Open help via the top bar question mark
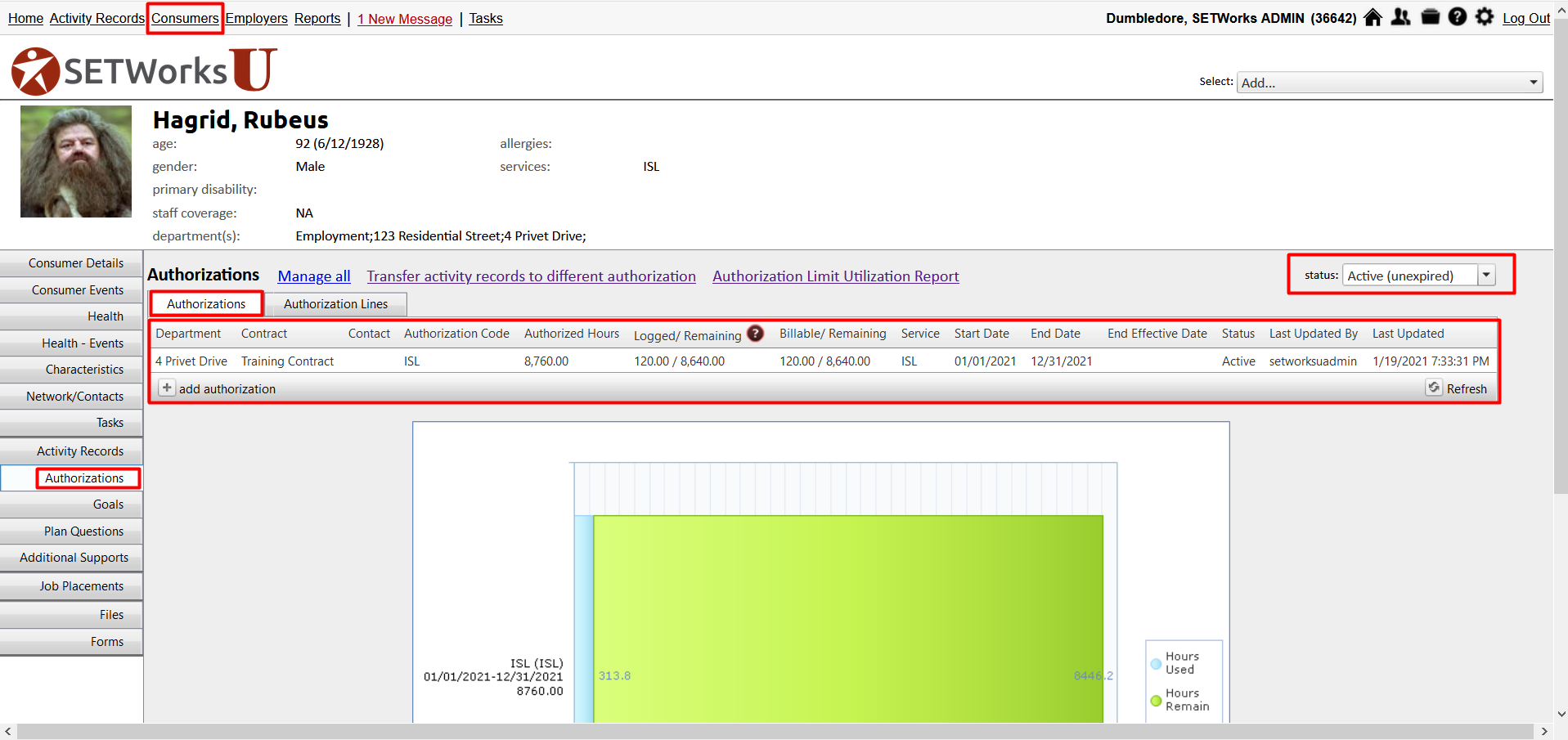1568x740 pixels. click(1458, 17)
